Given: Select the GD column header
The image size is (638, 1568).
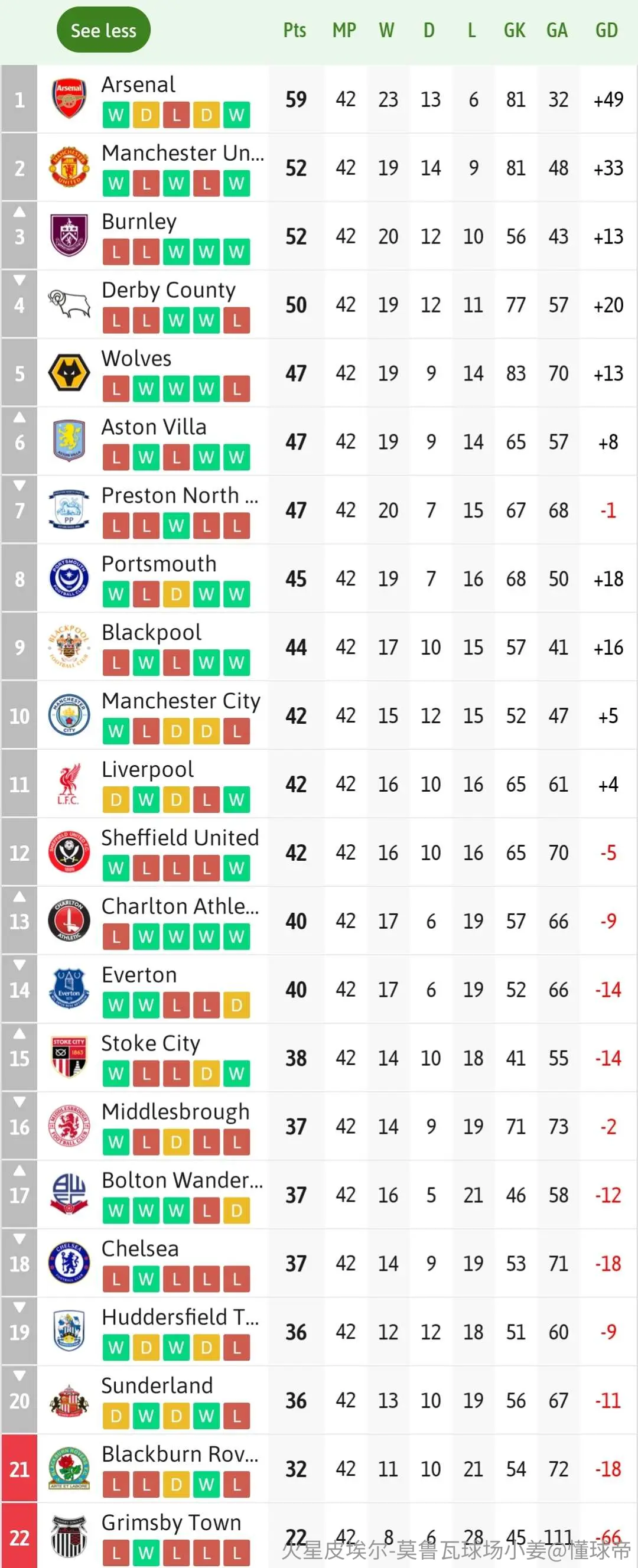Looking at the screenshot, I should pyautogui.click(x=606, y=31).
